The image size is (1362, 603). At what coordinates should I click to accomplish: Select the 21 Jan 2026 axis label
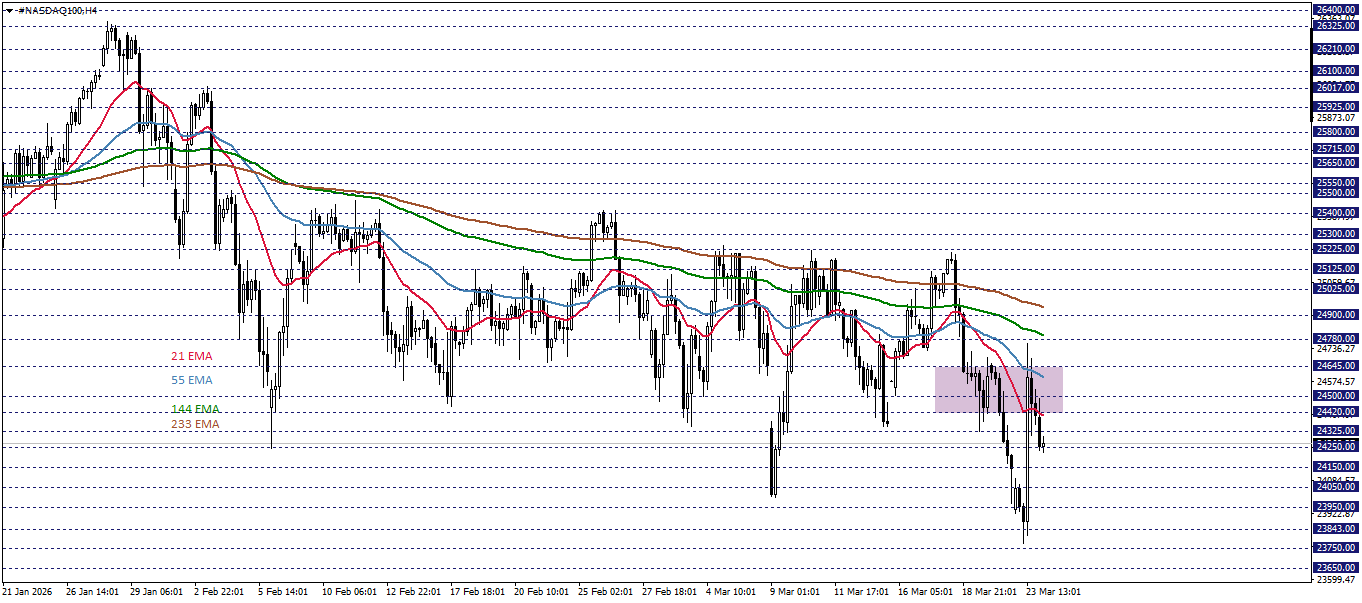(30, 590)
